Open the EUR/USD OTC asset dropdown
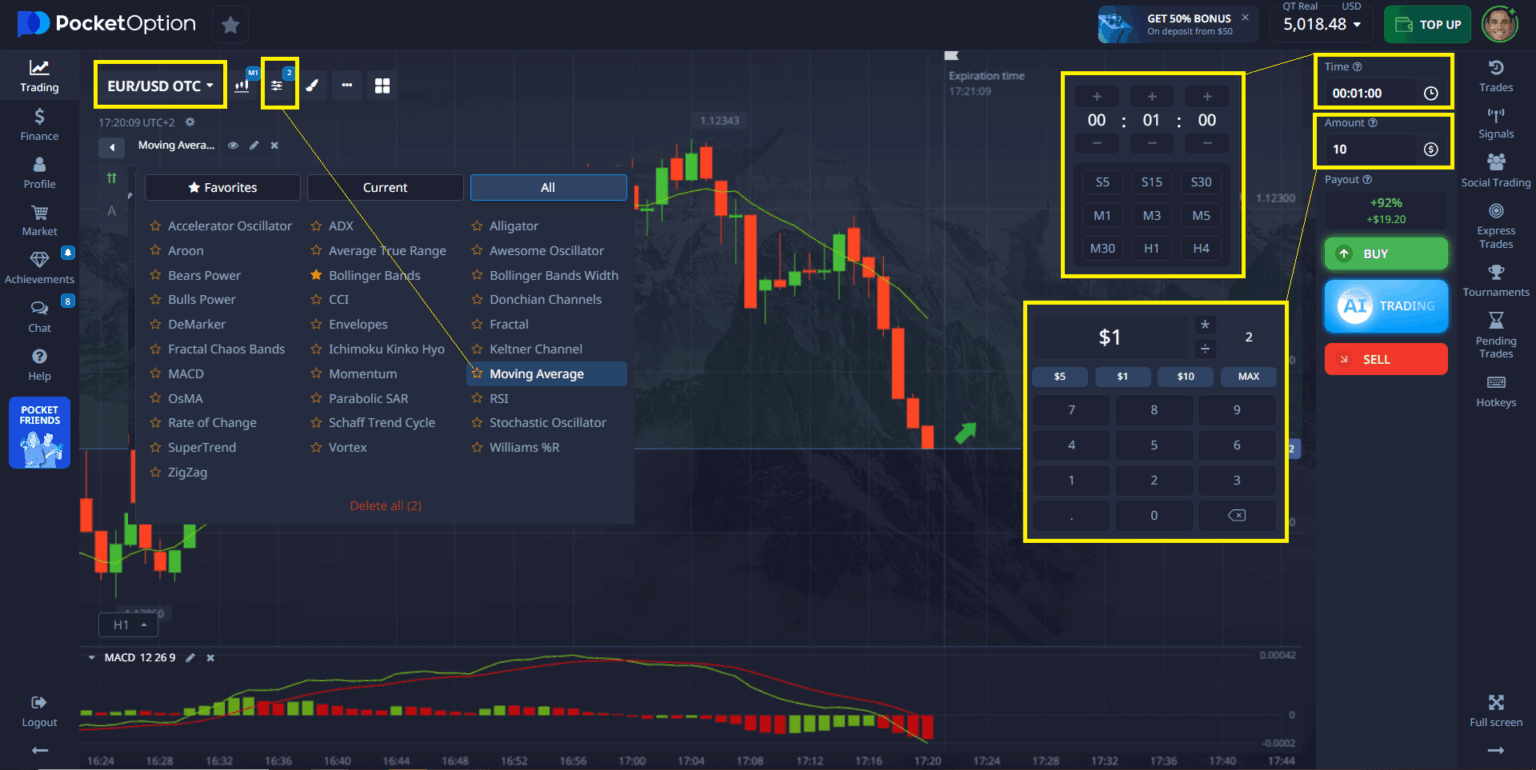The width and height of the screenshot is (1536, 770). [160, 84]
